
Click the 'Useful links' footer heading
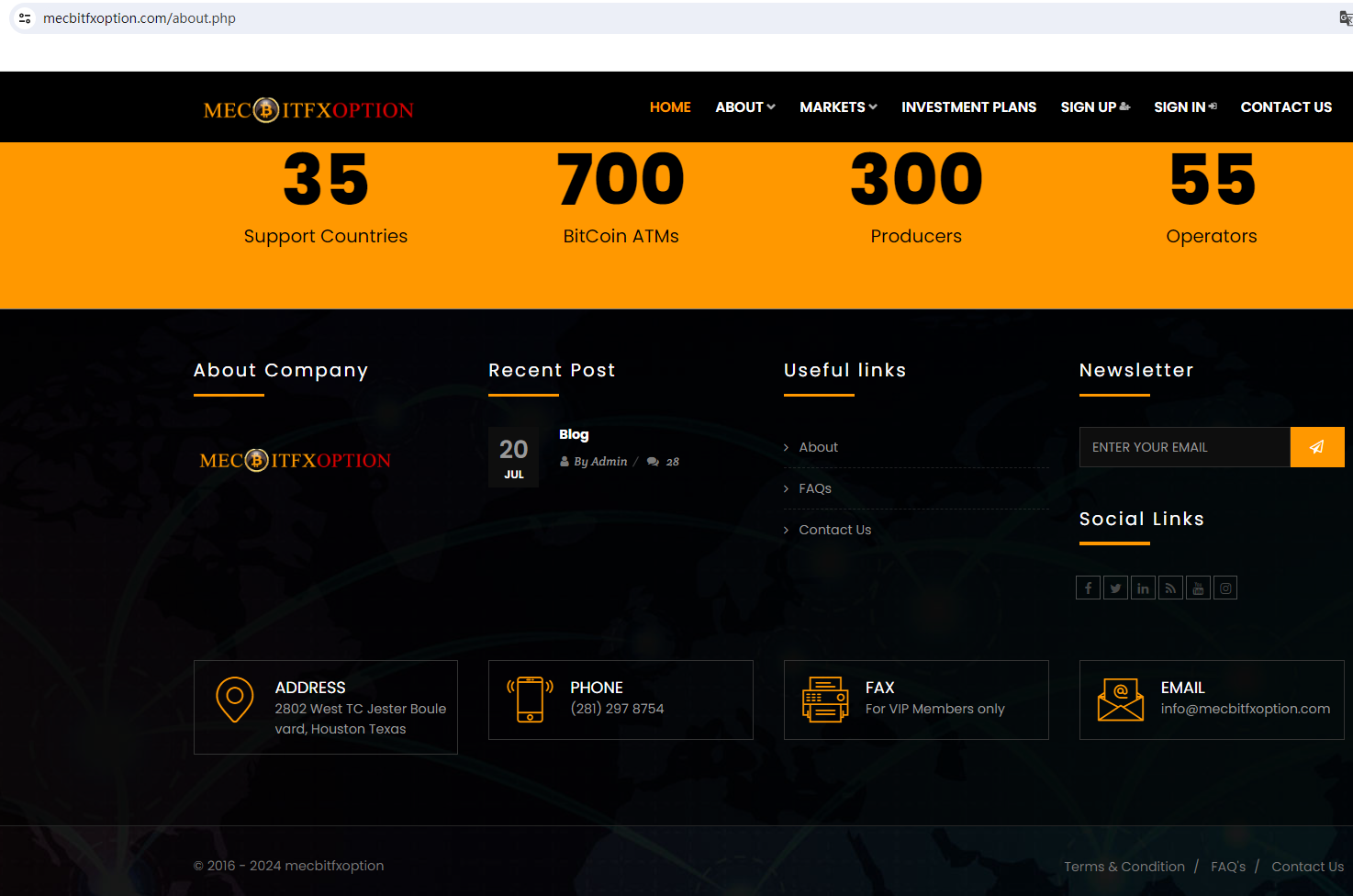click(845, 370)
